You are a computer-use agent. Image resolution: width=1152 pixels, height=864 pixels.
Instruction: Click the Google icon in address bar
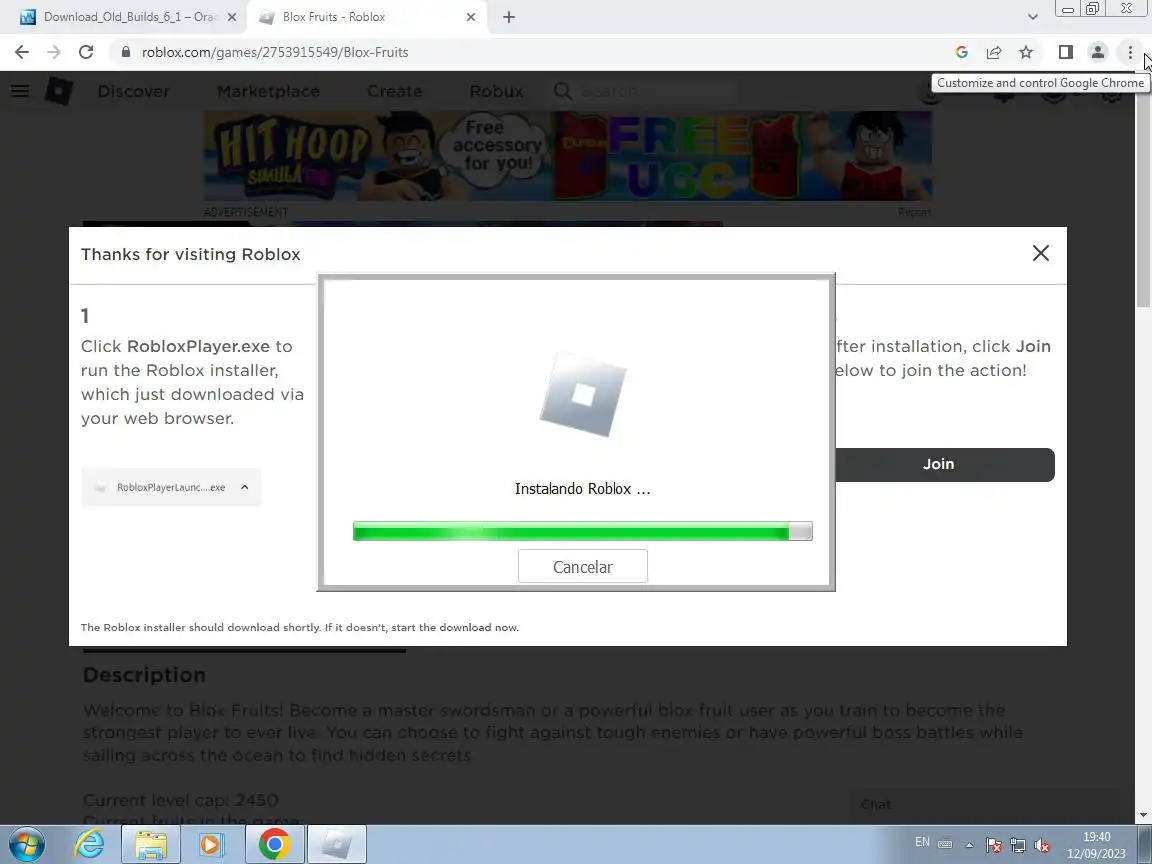tap(961, 52)
